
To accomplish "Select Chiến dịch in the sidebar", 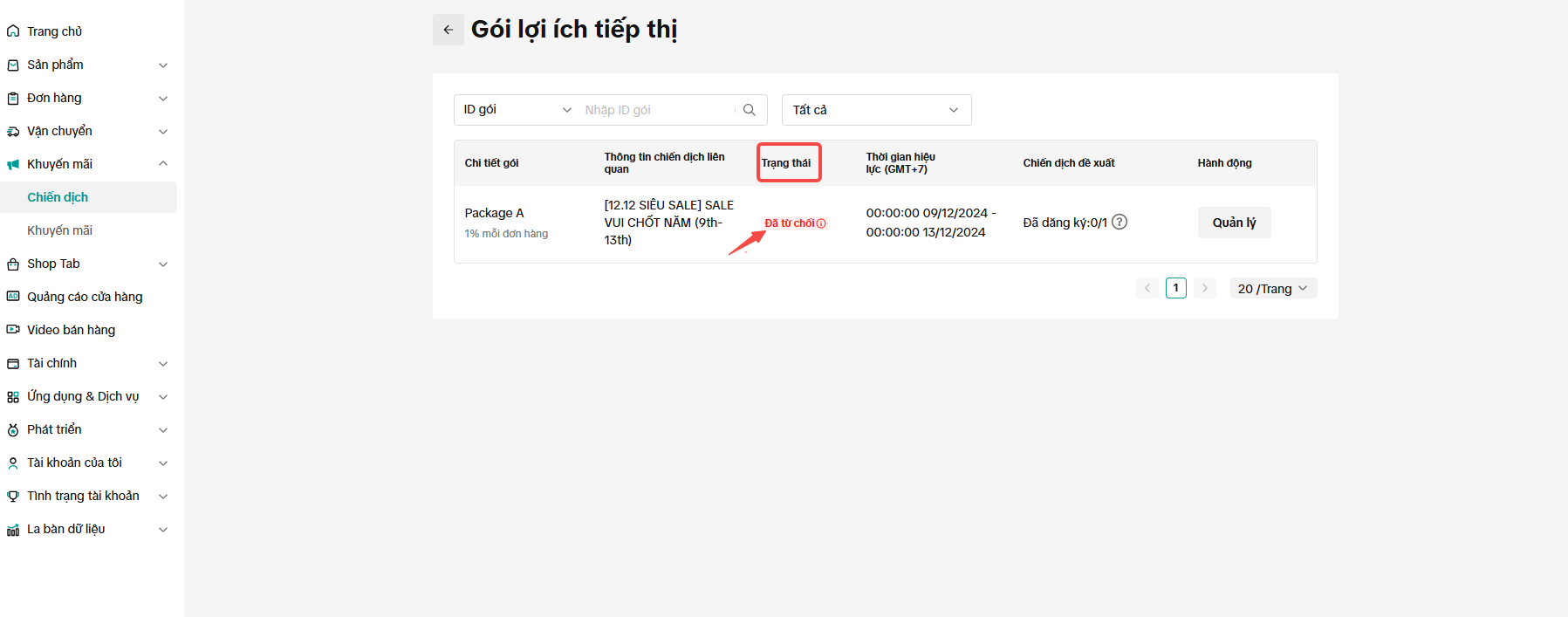I will 58,197.
